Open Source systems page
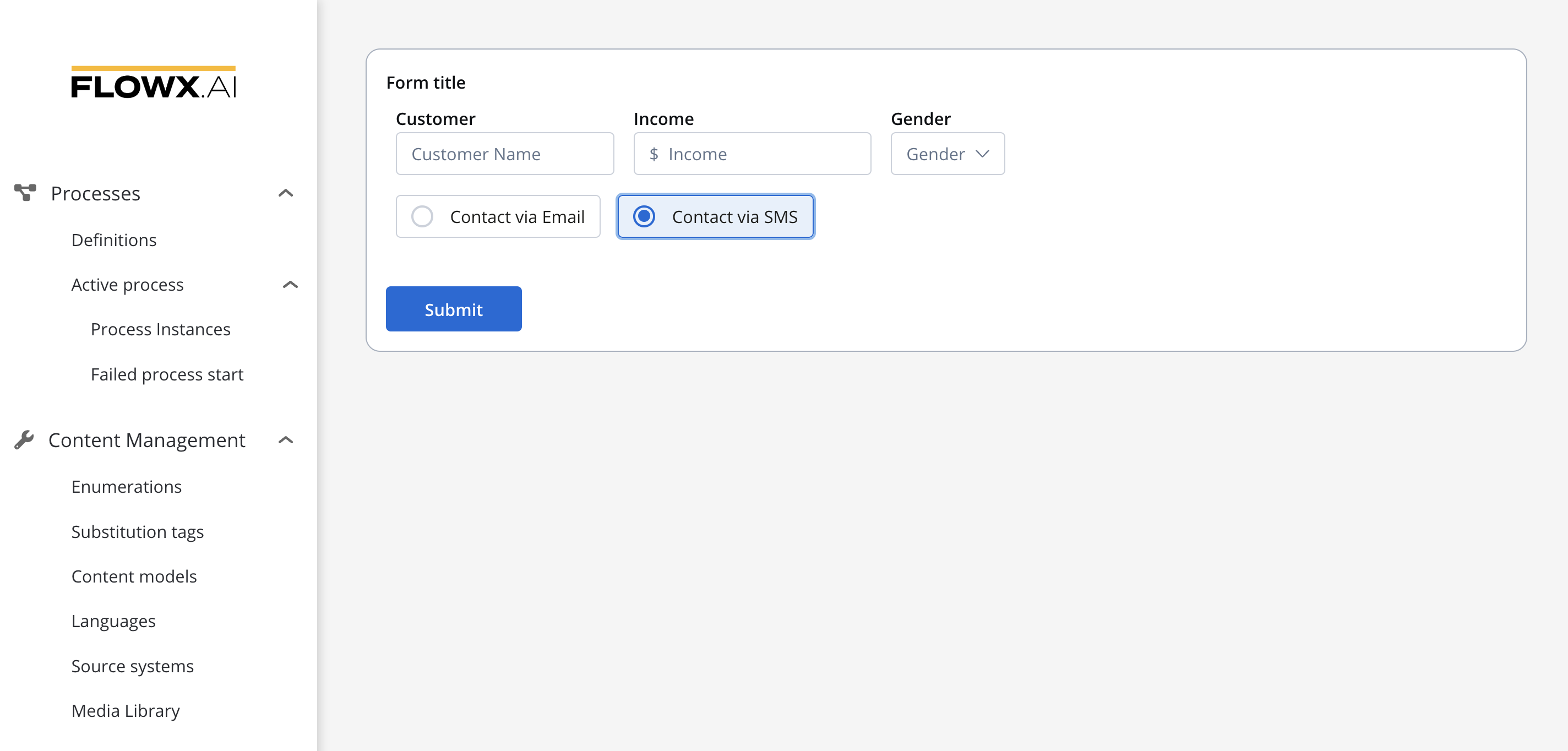The height and width of the screenshot is (751, 1568). (133, 666)
